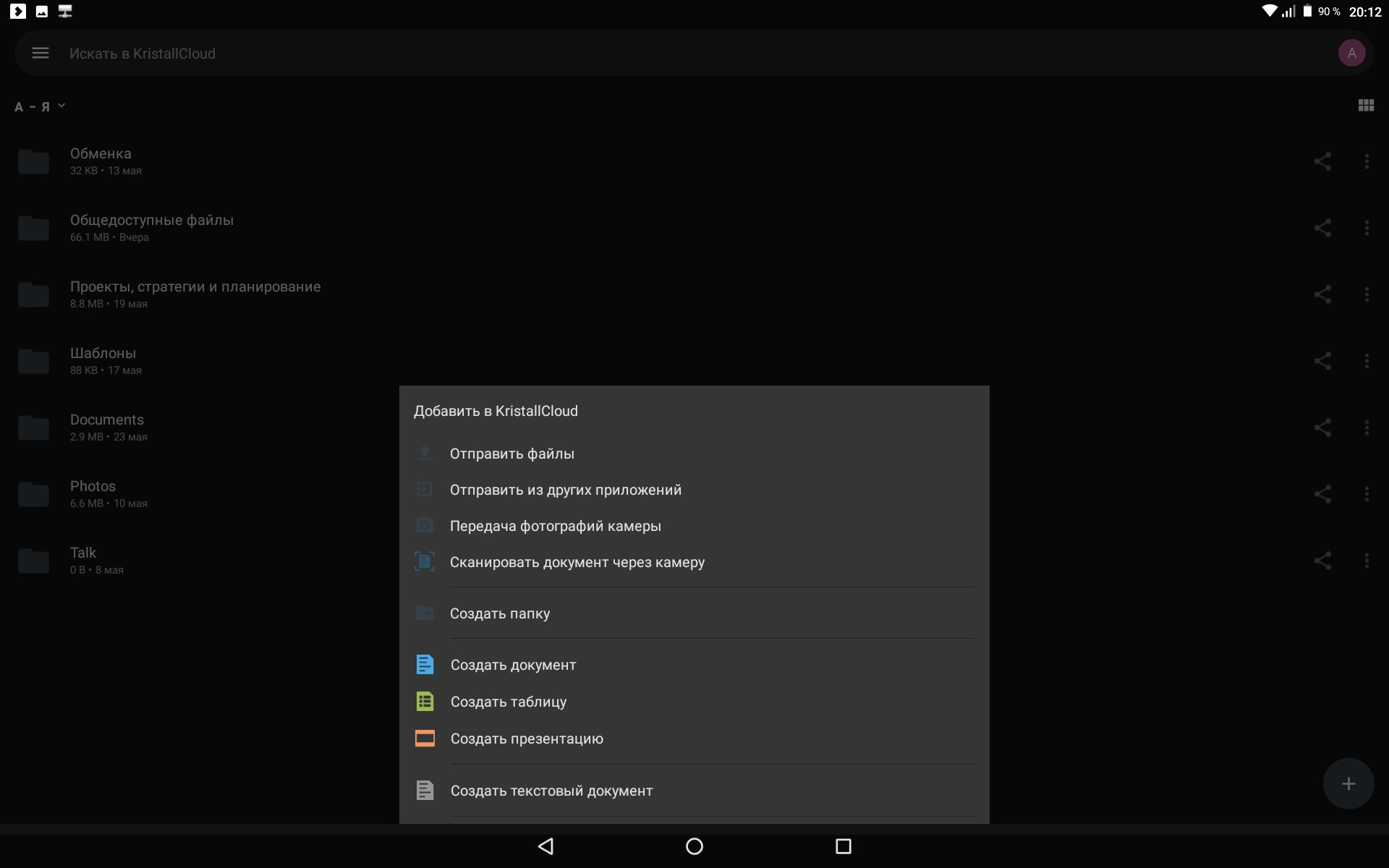Open more options for Talk folder

[1367, 561]
